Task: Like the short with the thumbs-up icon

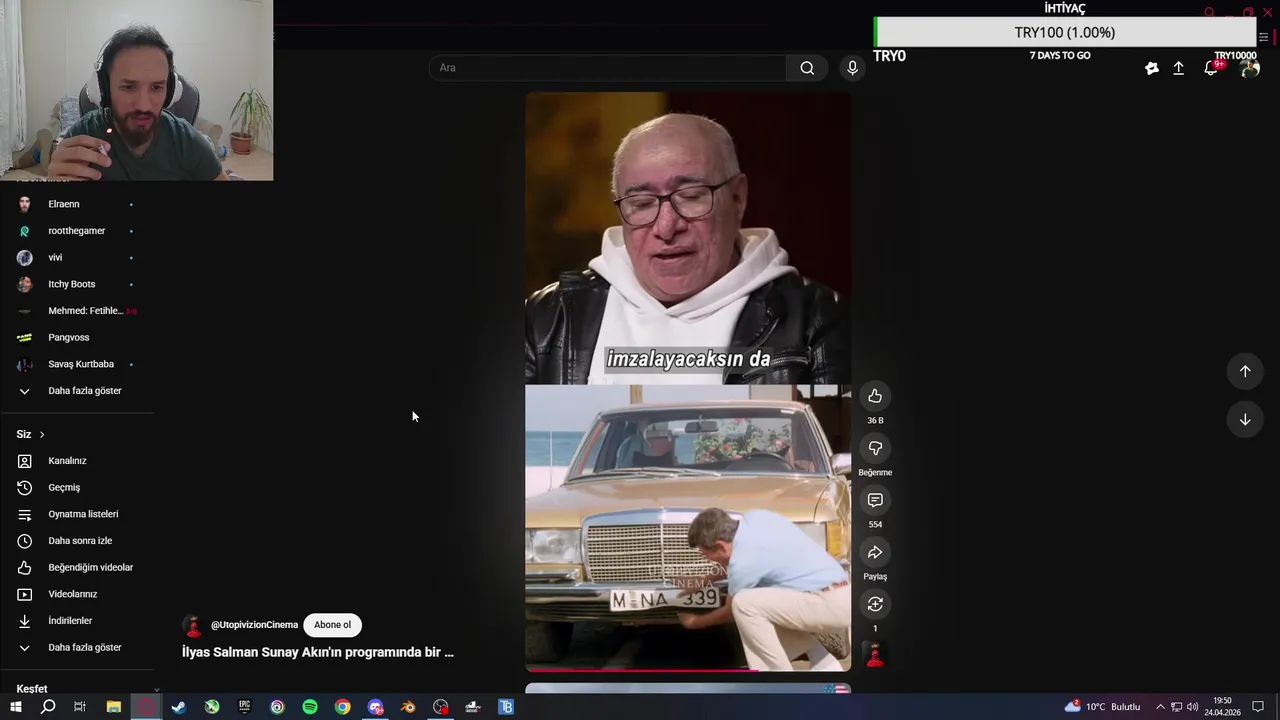Action: [x=875, y=396]
